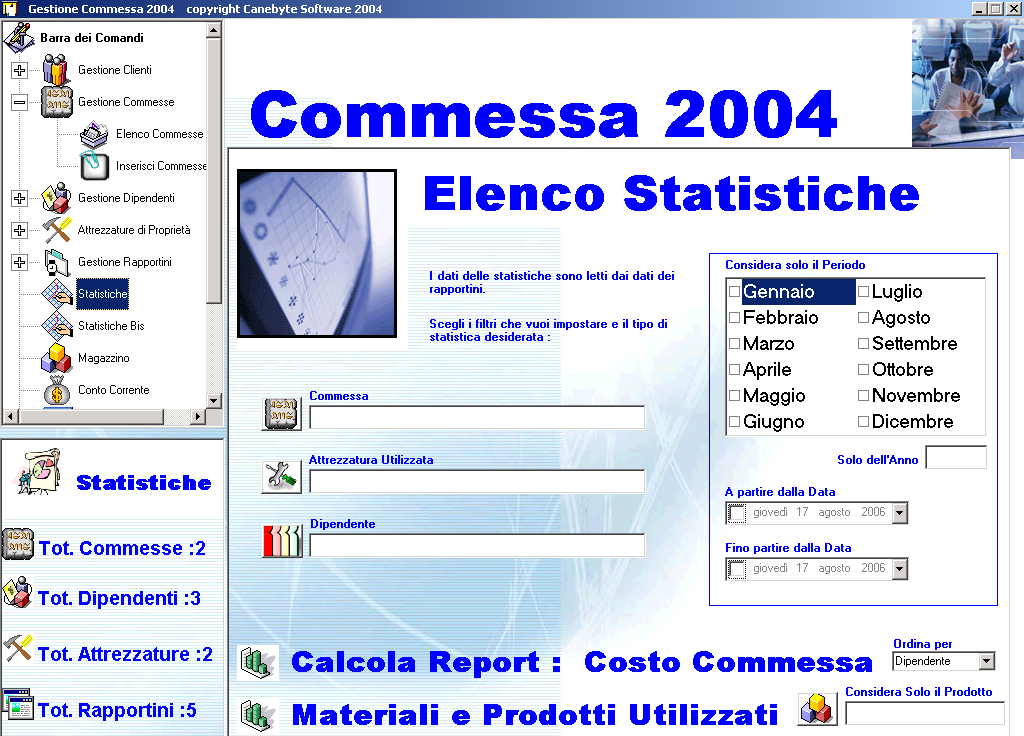Expand the Gestione Rapportini tree node
The image size is (1024, 736).
[x=20, y=262]
